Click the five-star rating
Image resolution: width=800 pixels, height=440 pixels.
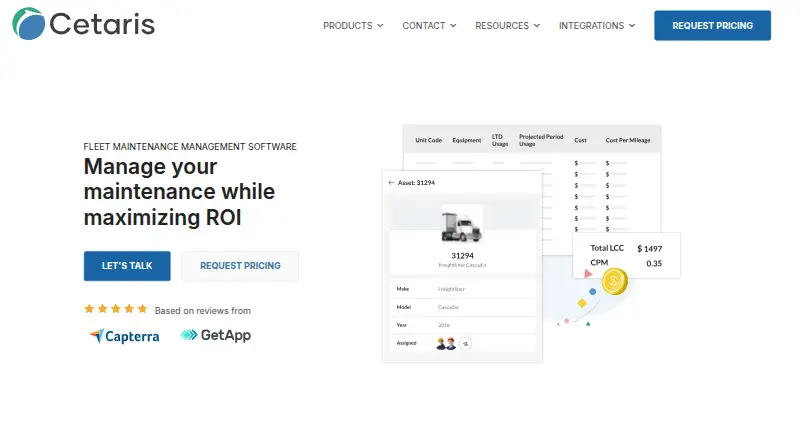(116, 309)
